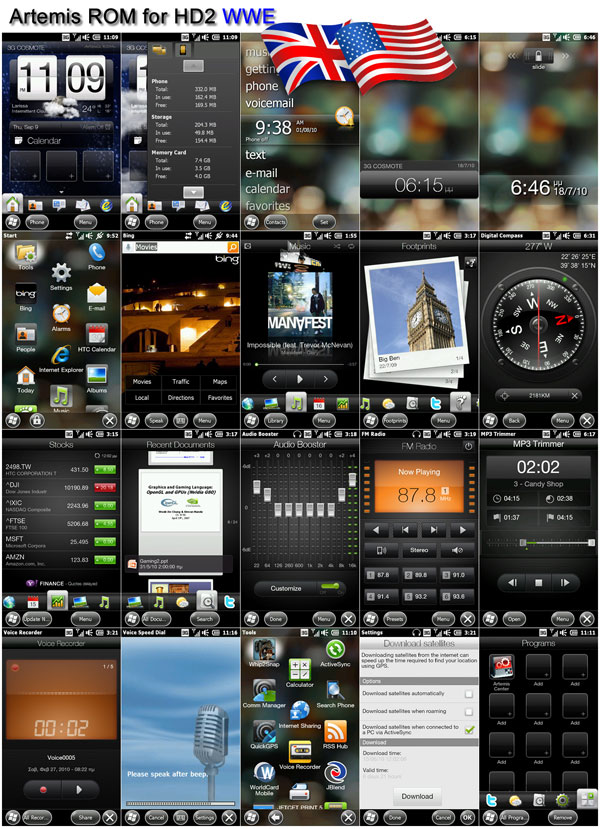Open ^DJI row in Stocks
600x829 pixels.
(60, 487)
